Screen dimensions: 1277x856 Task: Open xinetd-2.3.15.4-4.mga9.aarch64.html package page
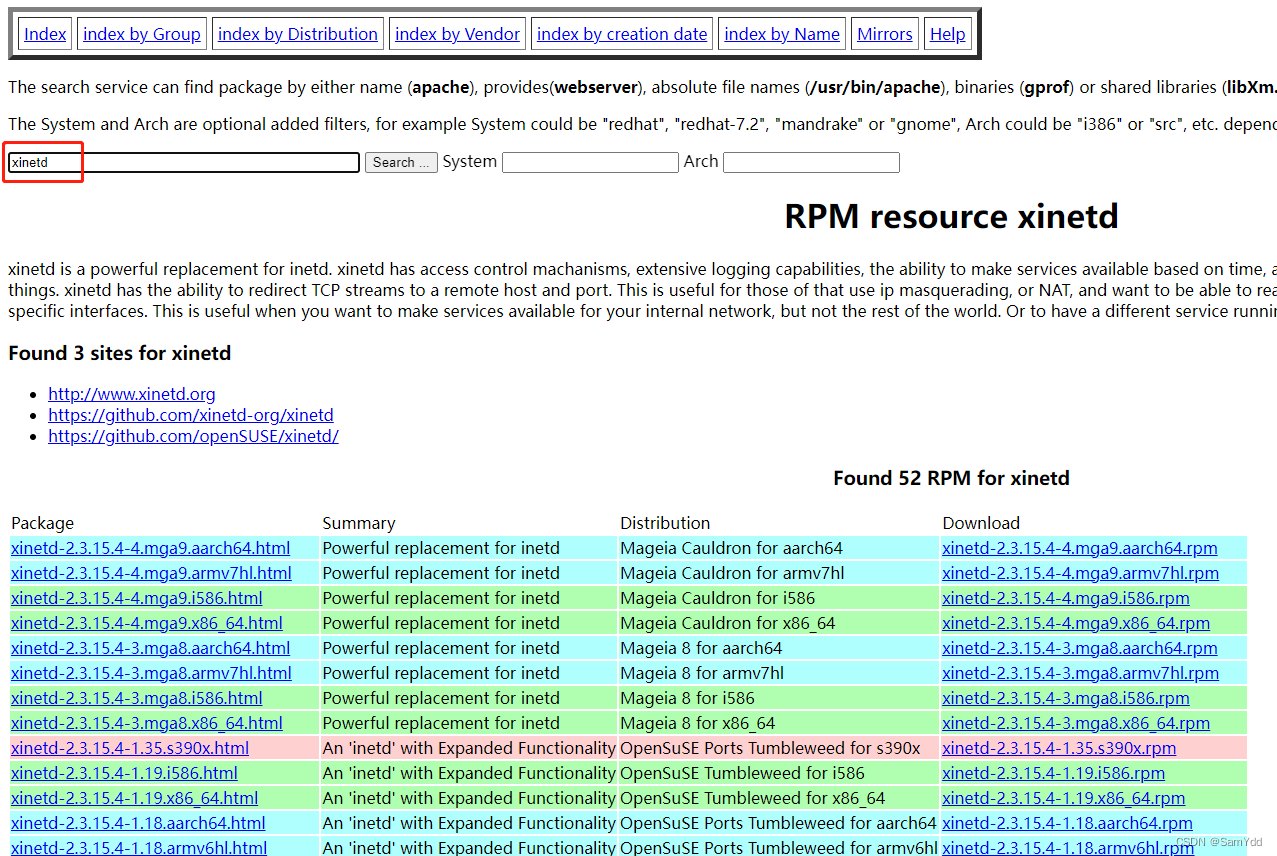(x=151, y=548)
